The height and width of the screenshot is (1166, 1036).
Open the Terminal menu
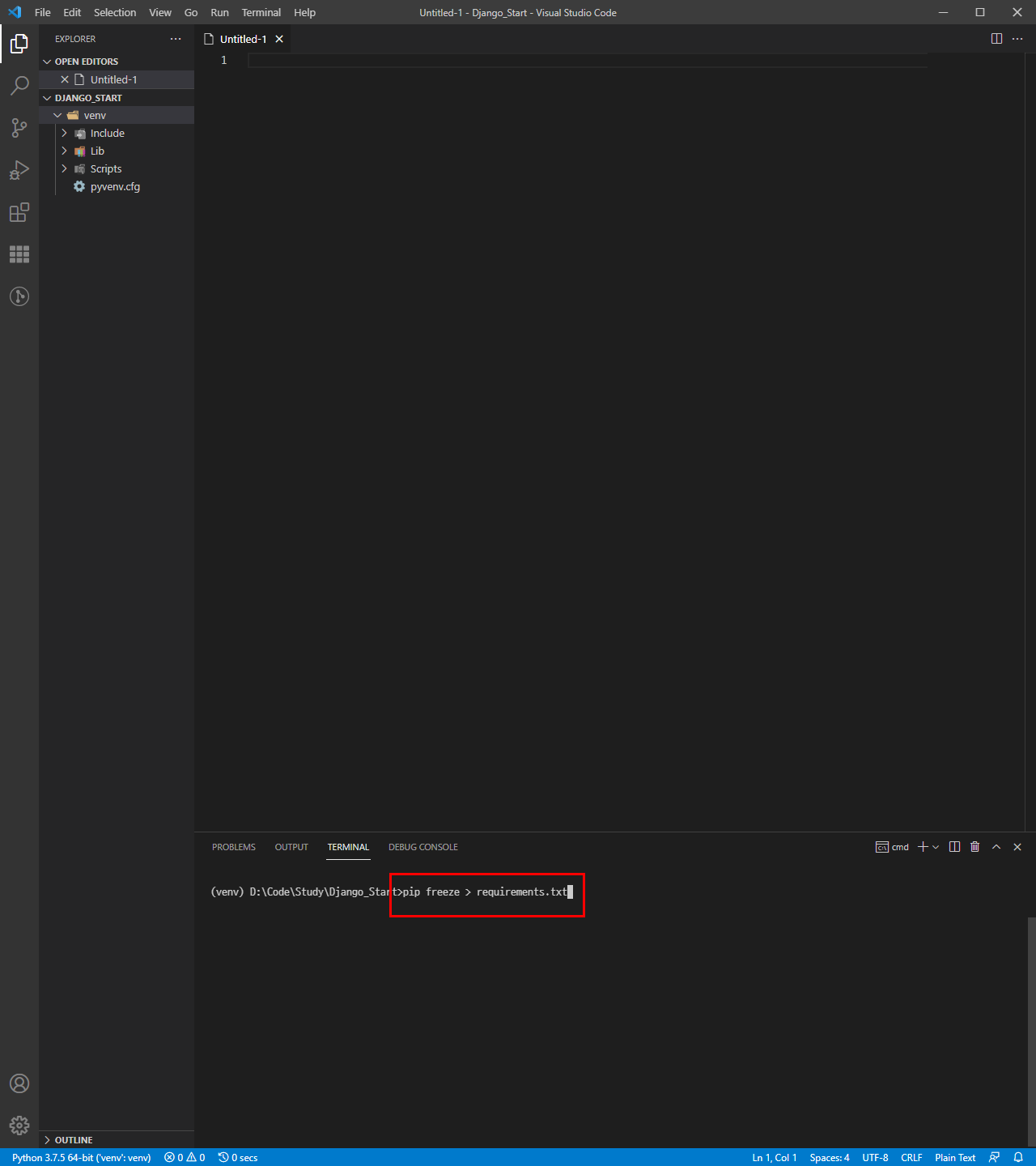(x=261, y=12)
